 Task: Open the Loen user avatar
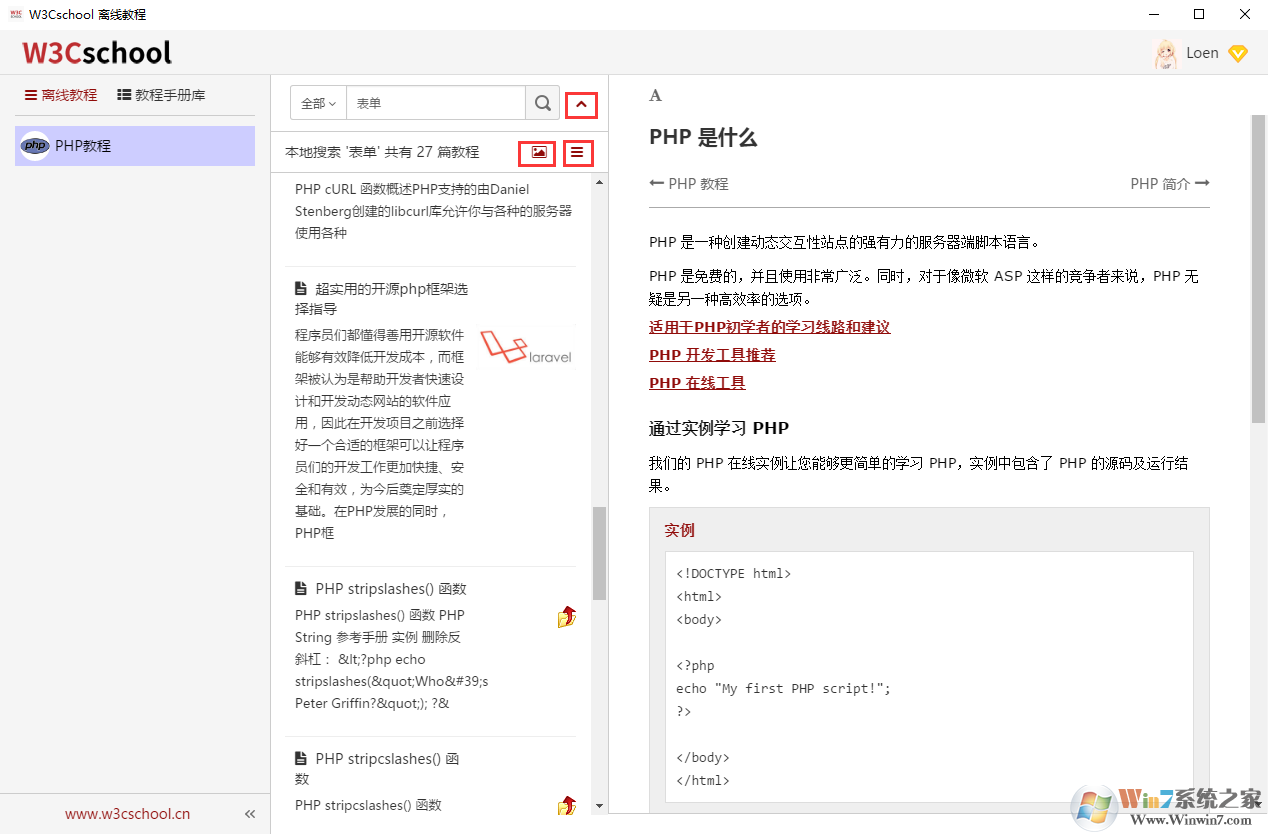pos(1165,53)
